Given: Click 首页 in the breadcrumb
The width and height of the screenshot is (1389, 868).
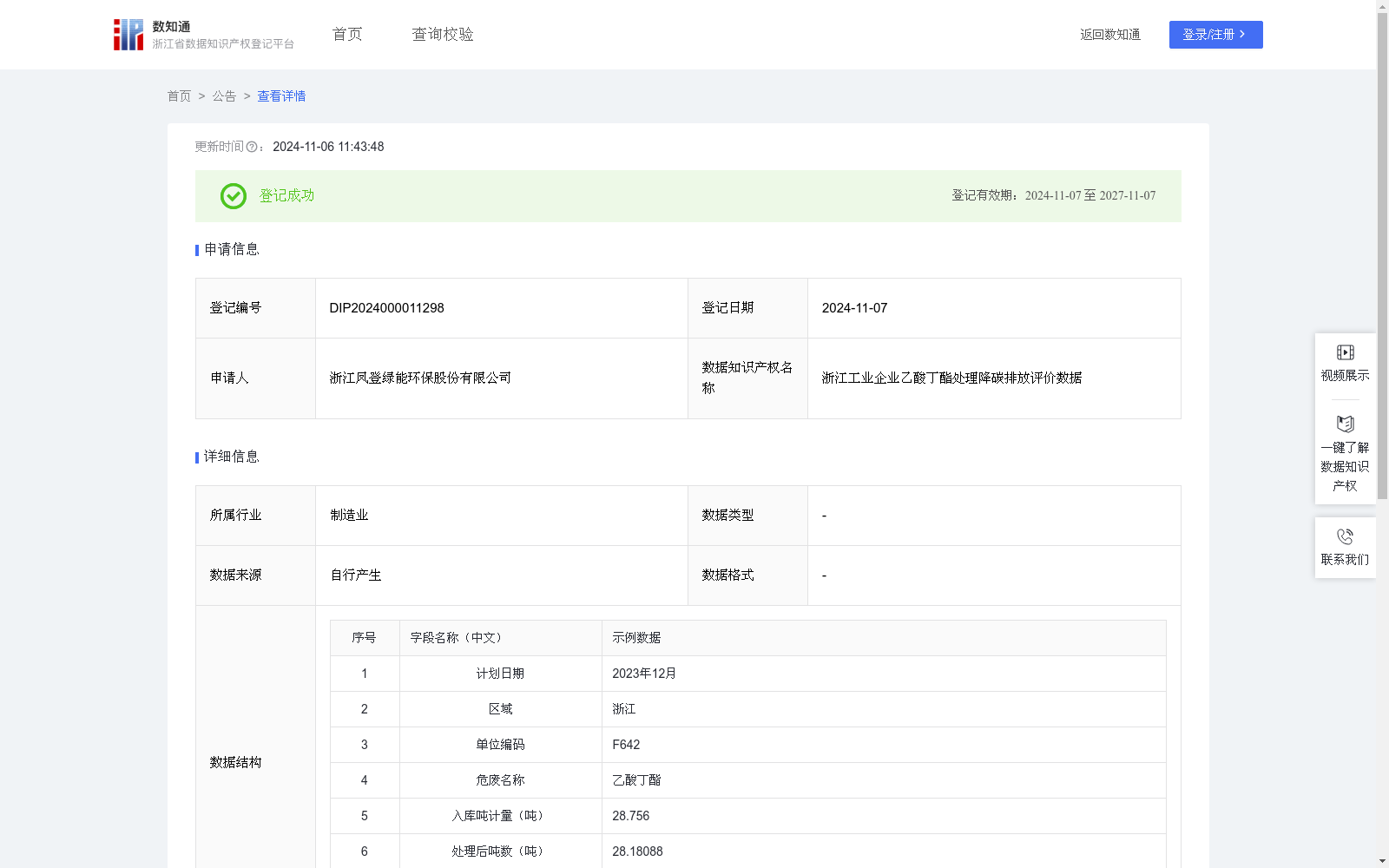Looking at the screenshot, I should coord(179,96).
